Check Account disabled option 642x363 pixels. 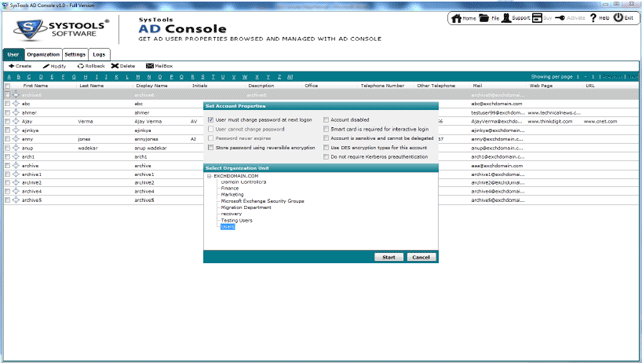[x=326, y=120]
